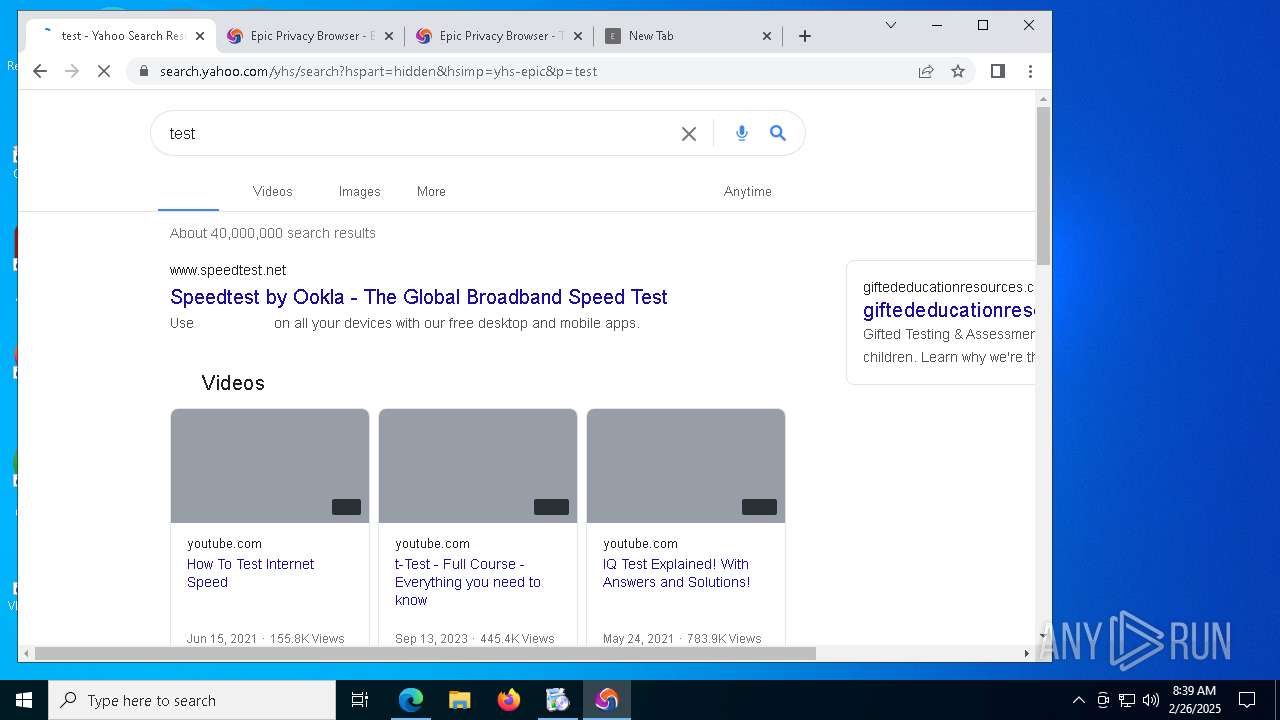This screenshot has width=1280, height=720.
Task: Open the Epic Browser taskbar icon
Action: [x=606, y=700]
